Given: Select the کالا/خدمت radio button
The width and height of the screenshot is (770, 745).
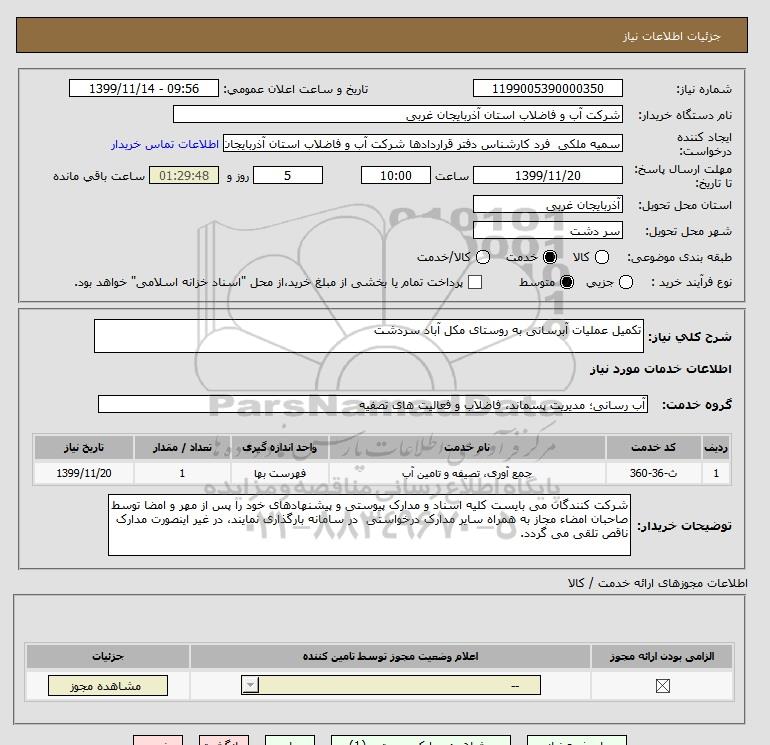Looking at the screenshot, I should click(483, 257).
